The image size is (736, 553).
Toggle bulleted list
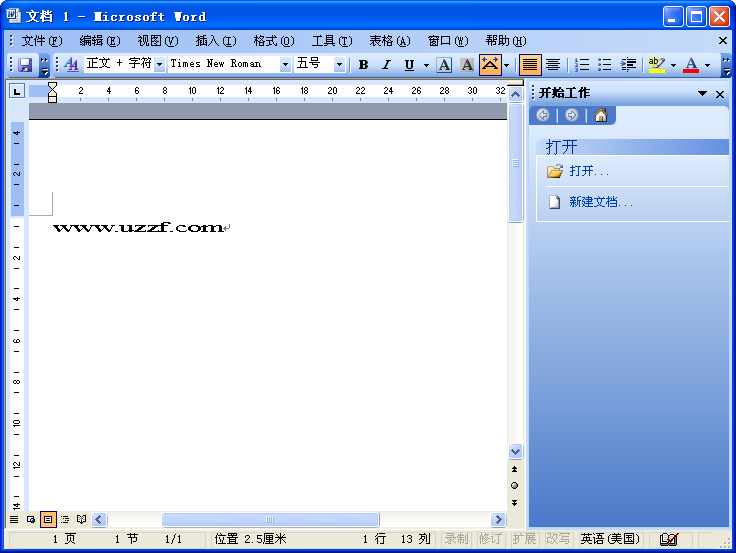point(605,64)
